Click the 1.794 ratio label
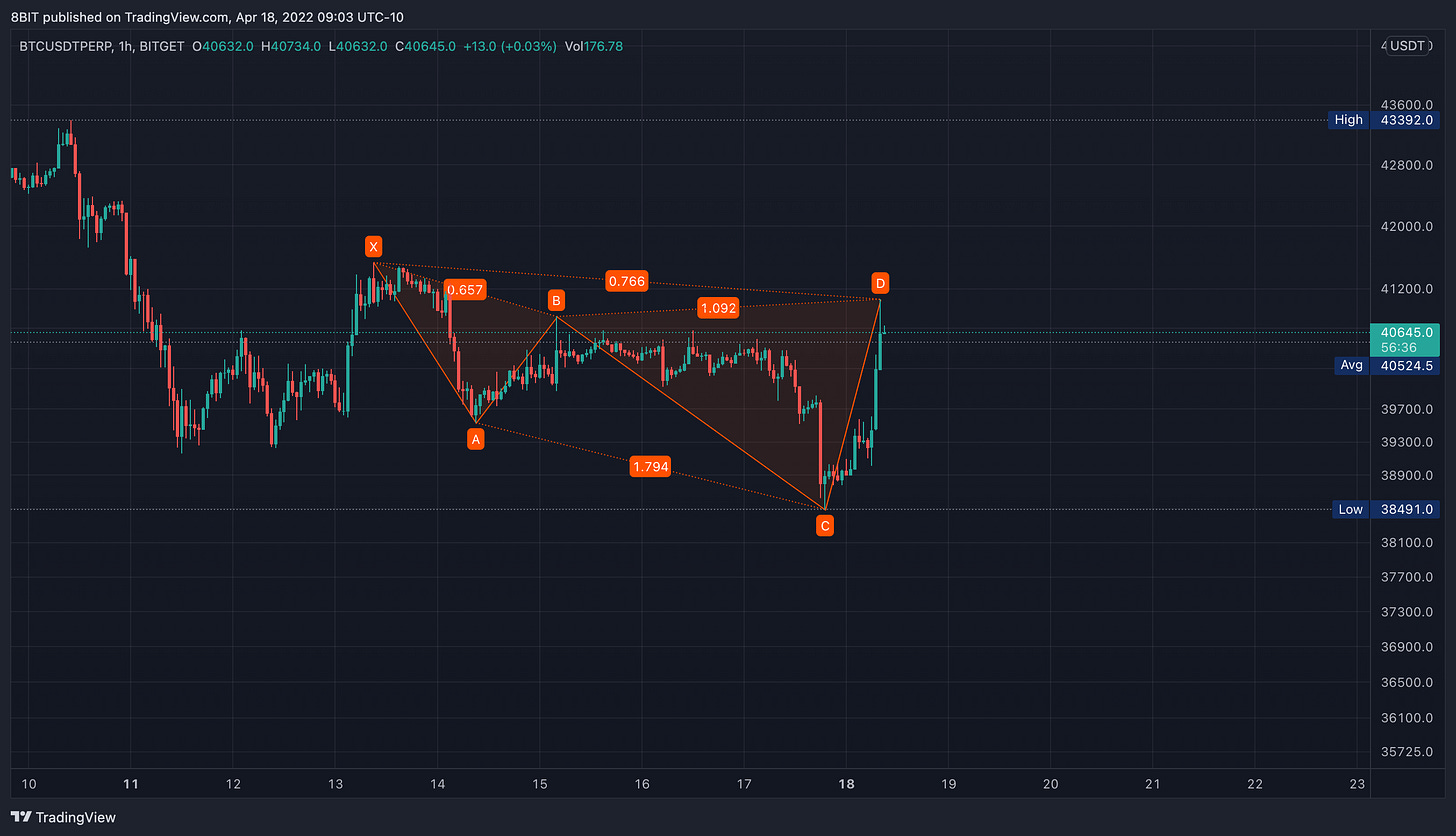Viewport: 1456px width, 836px height. click(x=650, y=466)
